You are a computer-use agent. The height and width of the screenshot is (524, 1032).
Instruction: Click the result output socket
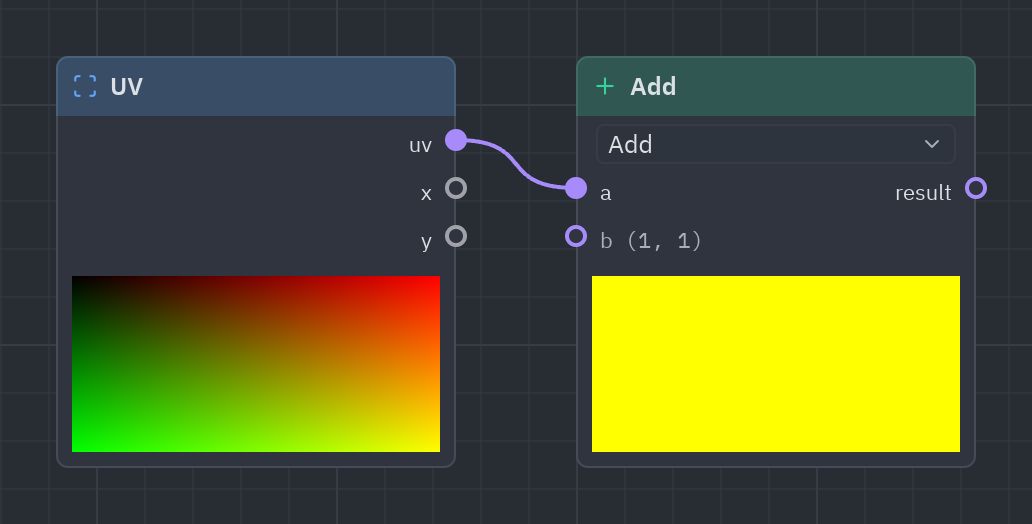[976, 188]
